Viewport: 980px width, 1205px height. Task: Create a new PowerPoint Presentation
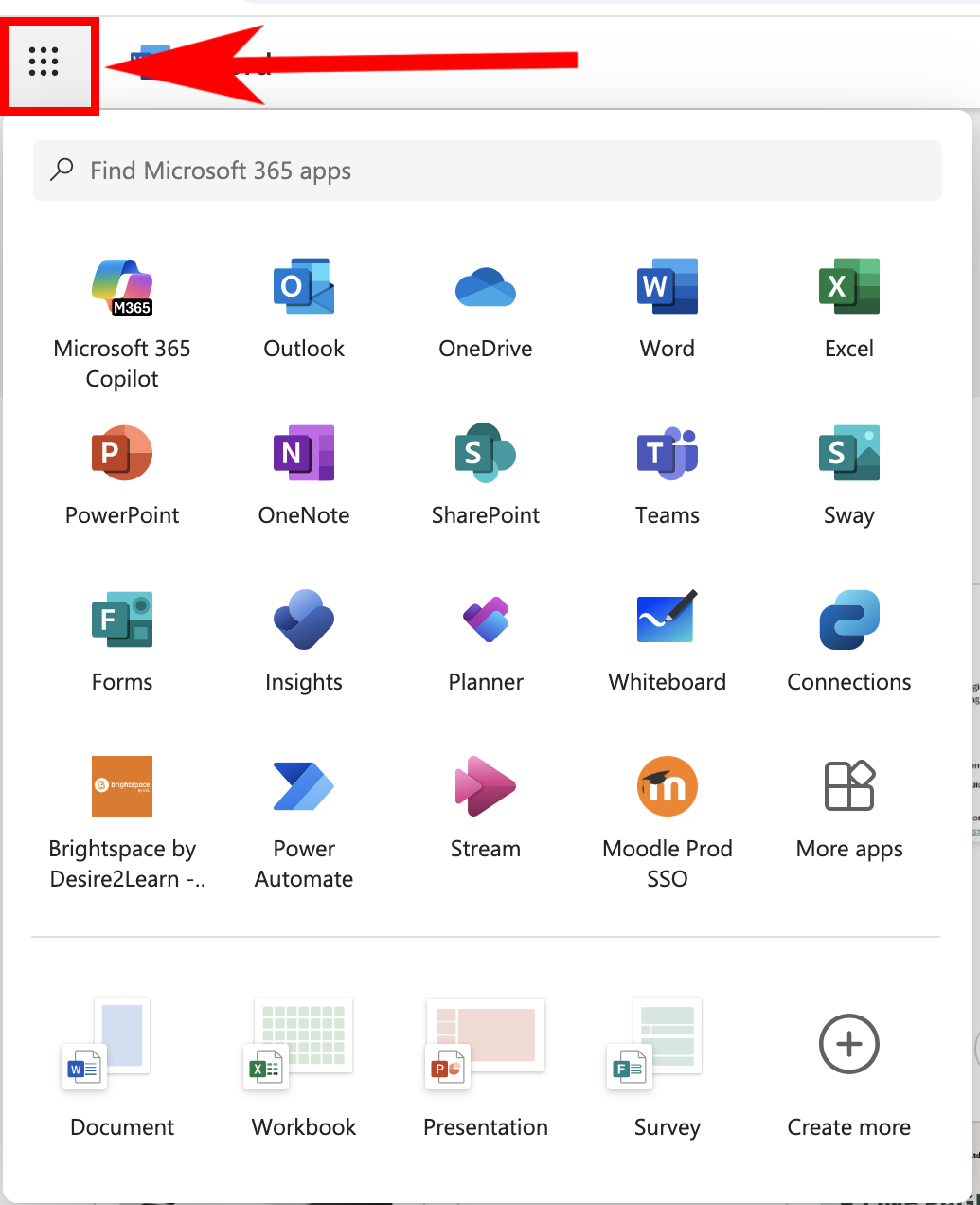pyautogui.click(x=486, y=1069)
